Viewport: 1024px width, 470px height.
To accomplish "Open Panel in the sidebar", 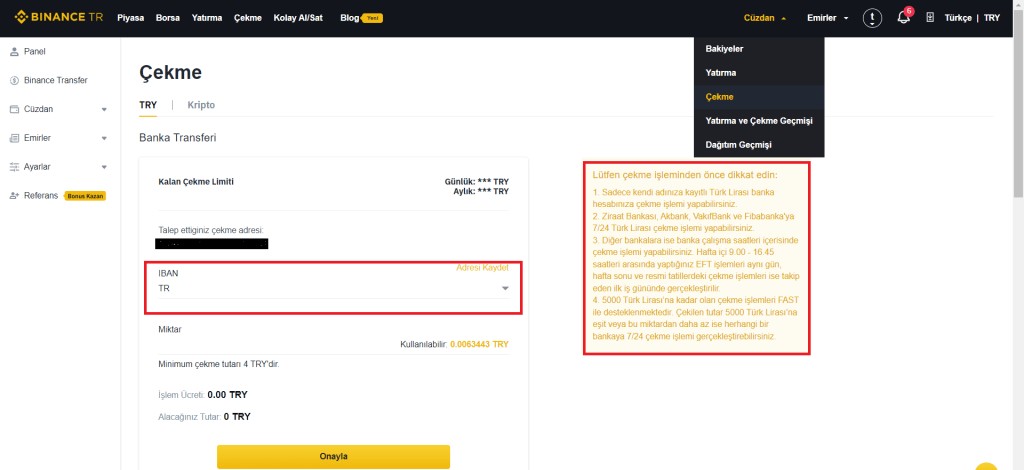I will click(x=35, y=52).
